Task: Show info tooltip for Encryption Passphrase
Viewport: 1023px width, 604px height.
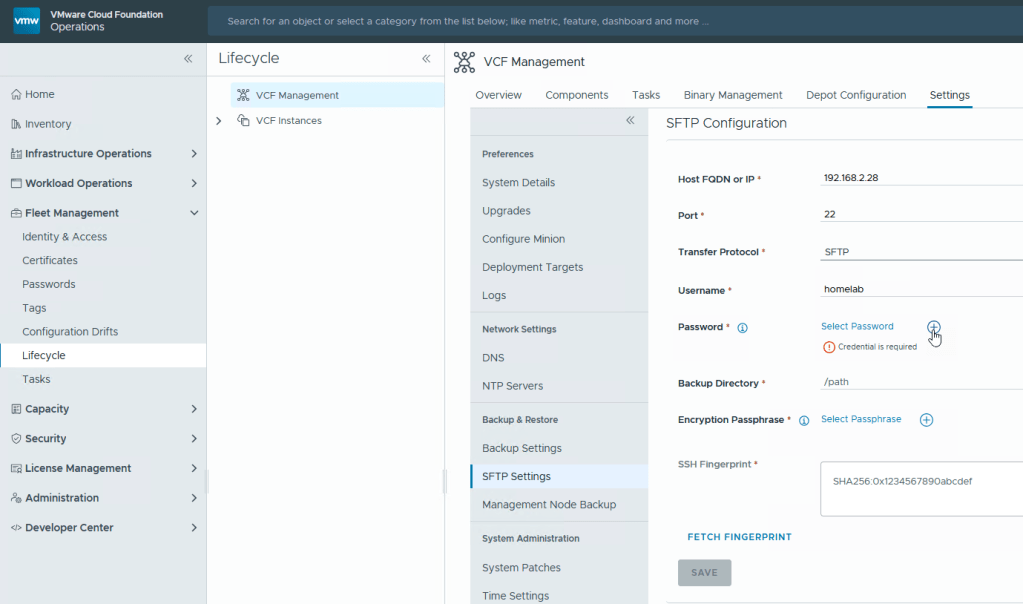Action: [804, 421]
